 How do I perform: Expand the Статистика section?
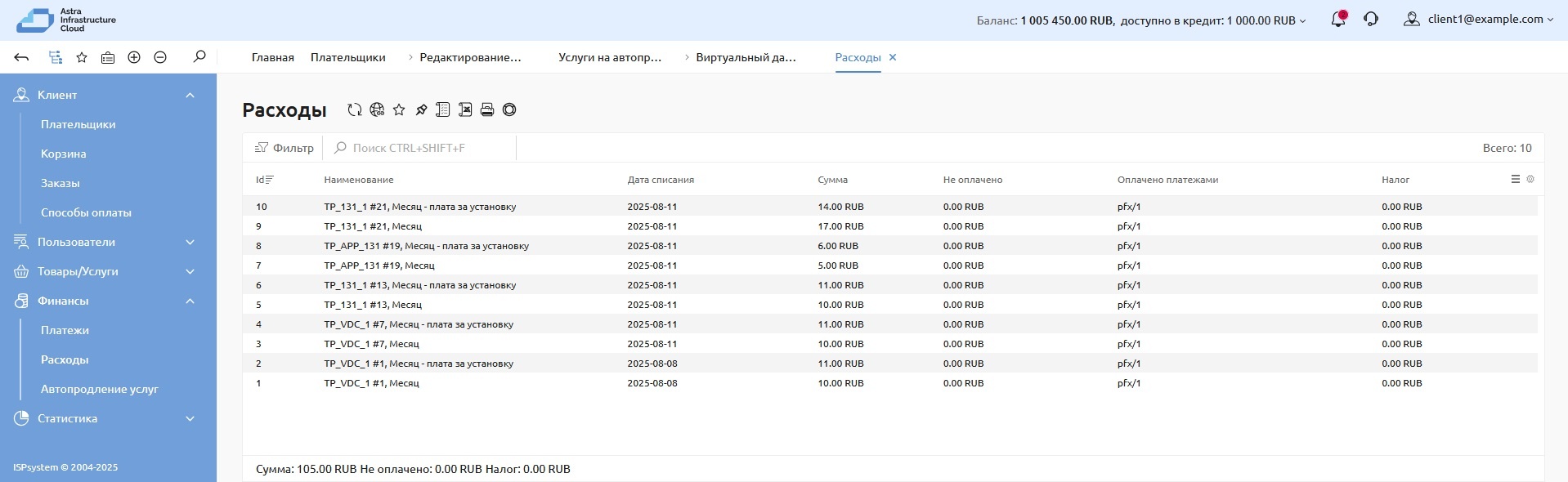[190, 418]
